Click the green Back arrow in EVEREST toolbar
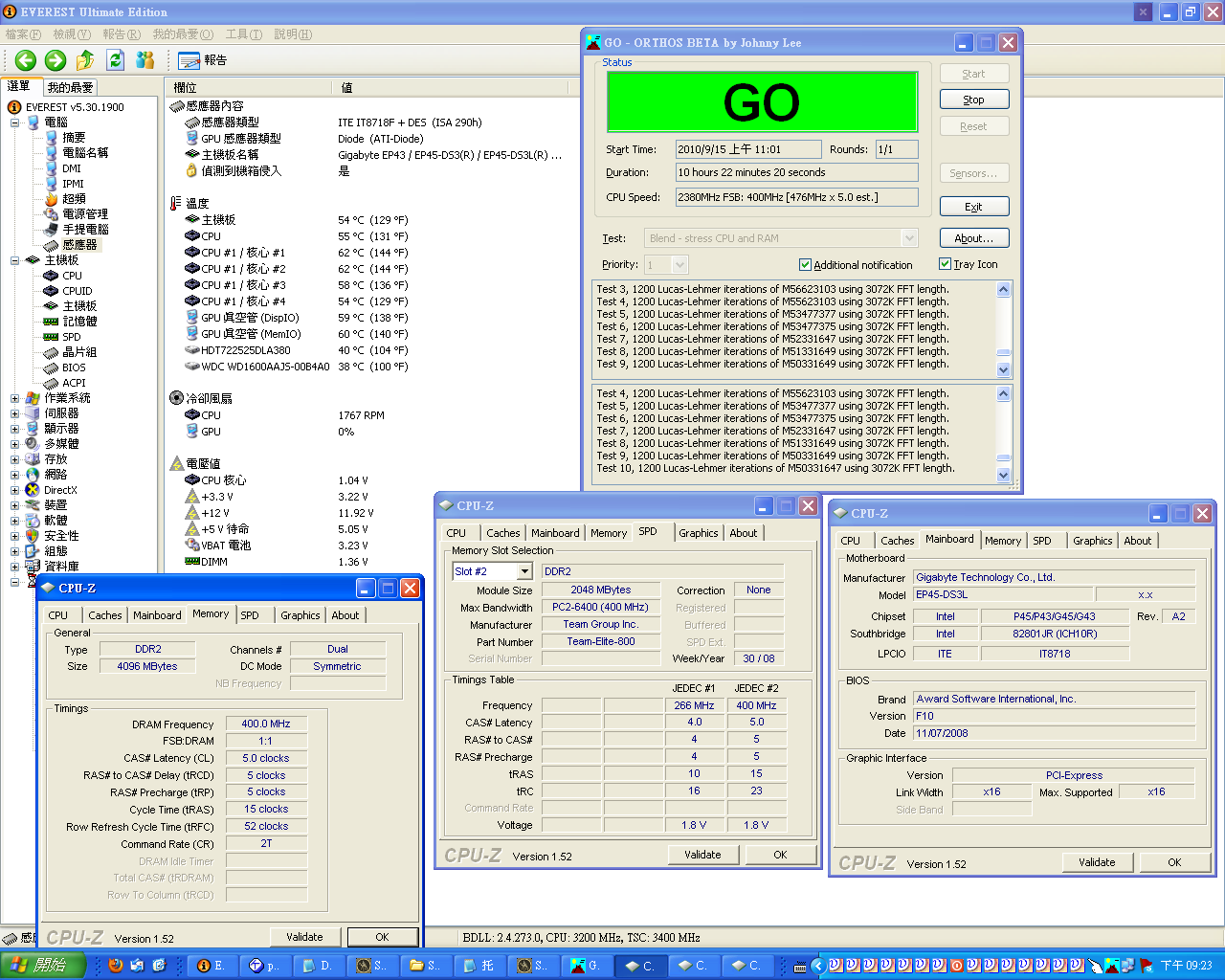This screenshot has width=1225, height=980. (x=26, y=60)
